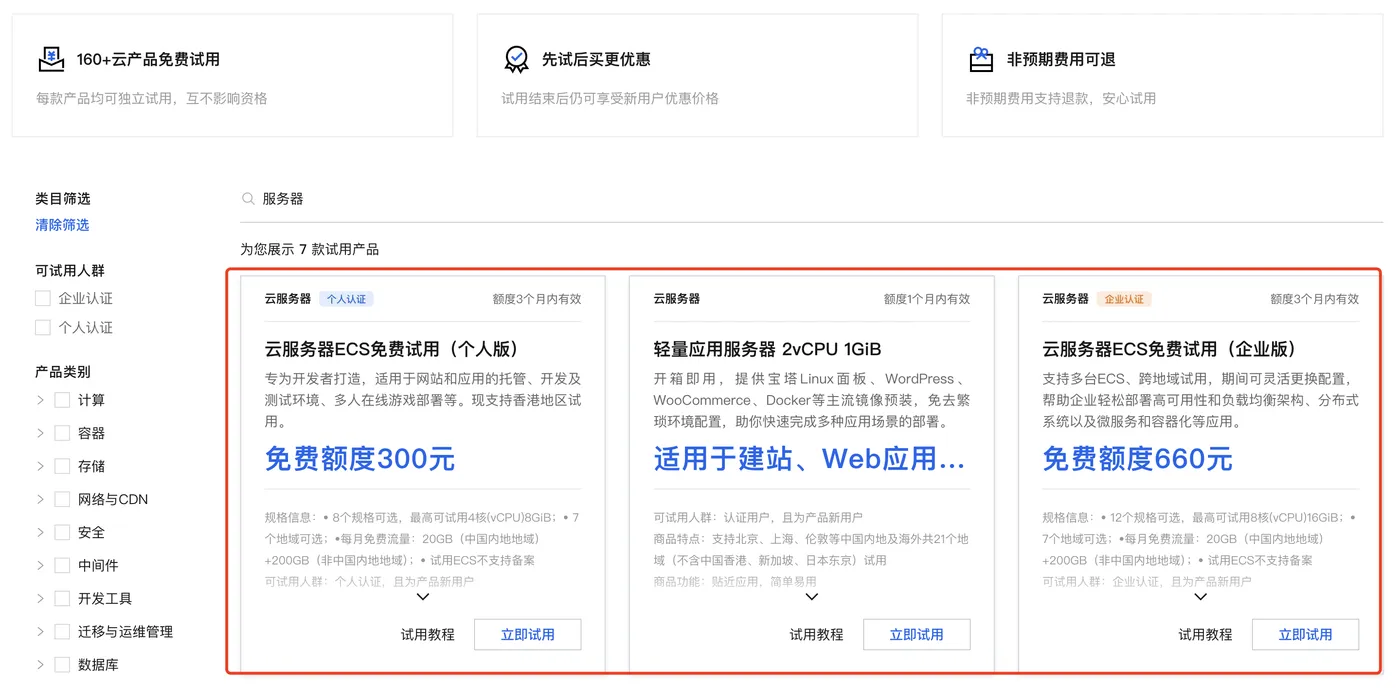Tick the 容器 category checkbox

tap(62, 433)
